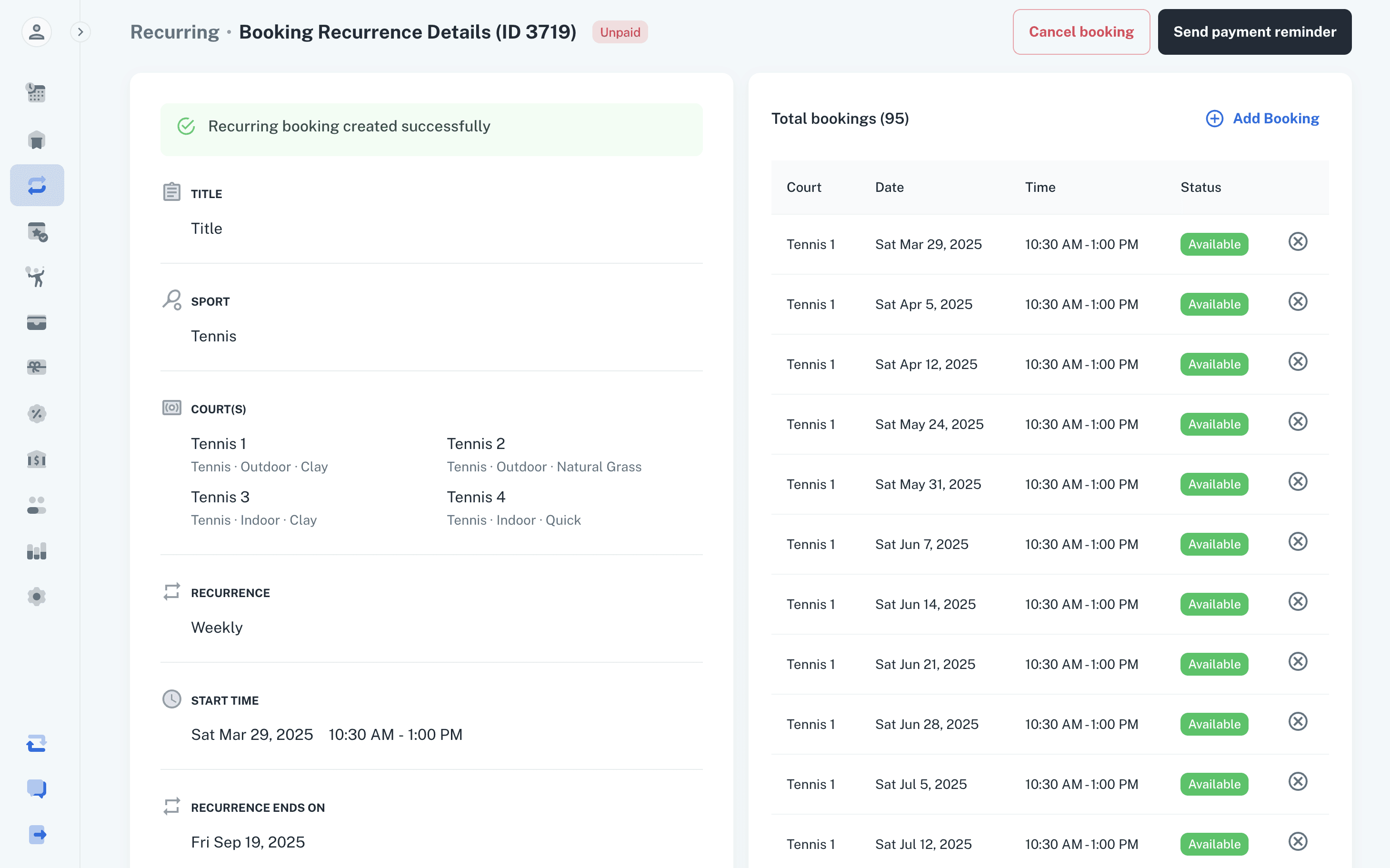Click the Total bookings (95) heading

tap(840, 118)
